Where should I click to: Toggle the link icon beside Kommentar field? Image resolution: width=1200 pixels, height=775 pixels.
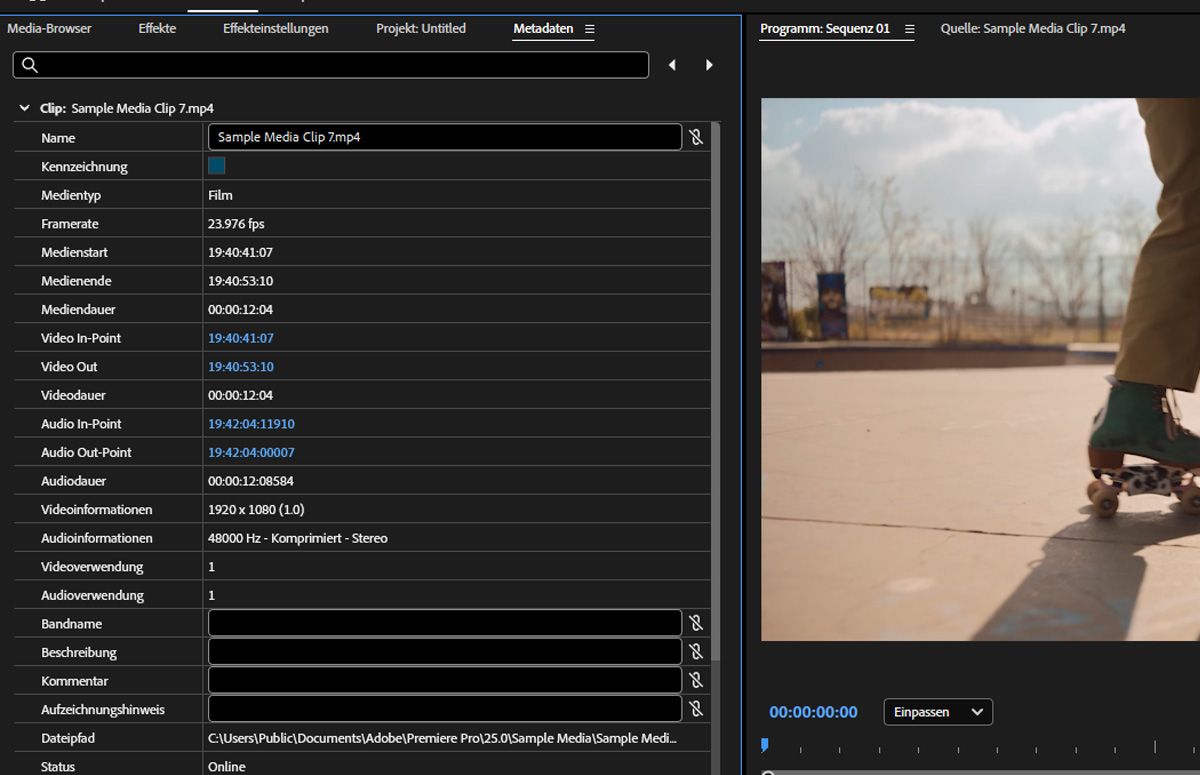coord(696,680)
